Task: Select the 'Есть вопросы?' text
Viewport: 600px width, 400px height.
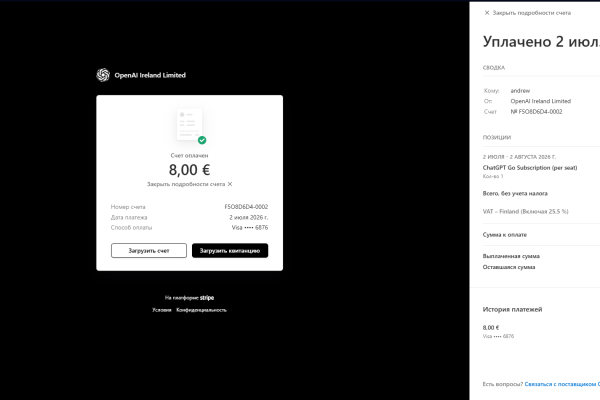Action: [503, 384]
